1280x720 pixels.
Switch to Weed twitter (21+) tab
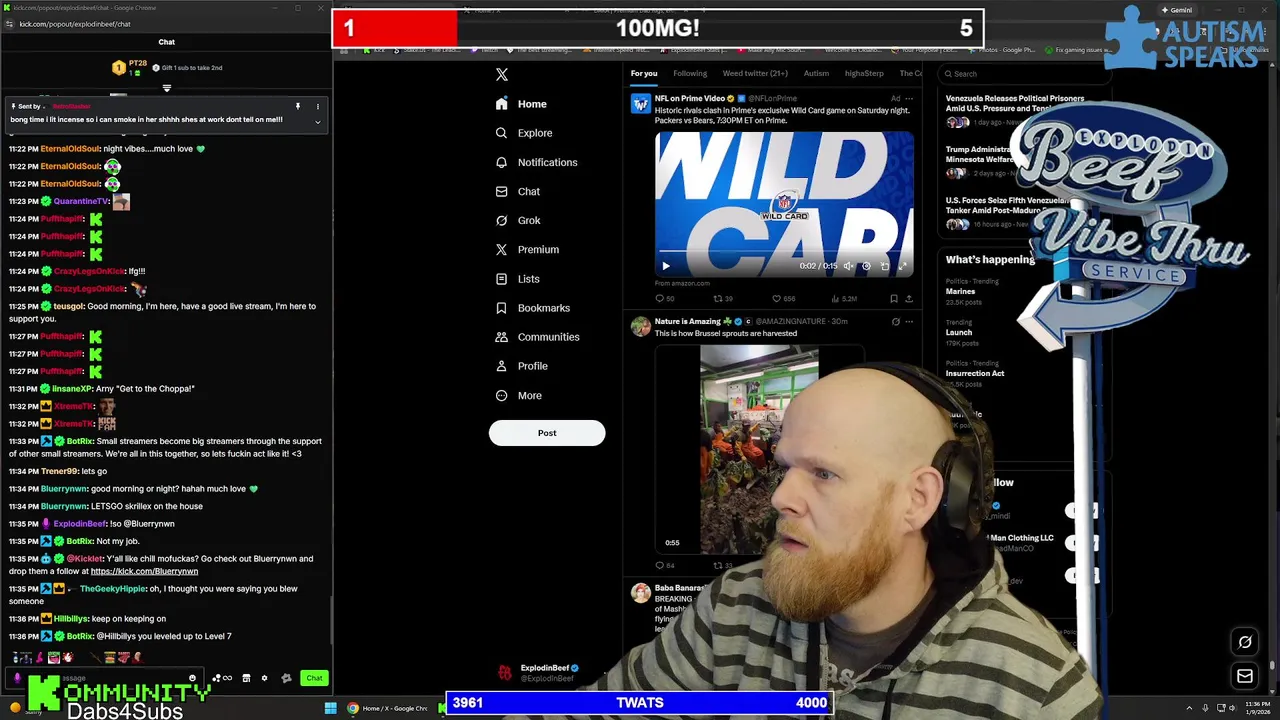click(x=755, y=73)
